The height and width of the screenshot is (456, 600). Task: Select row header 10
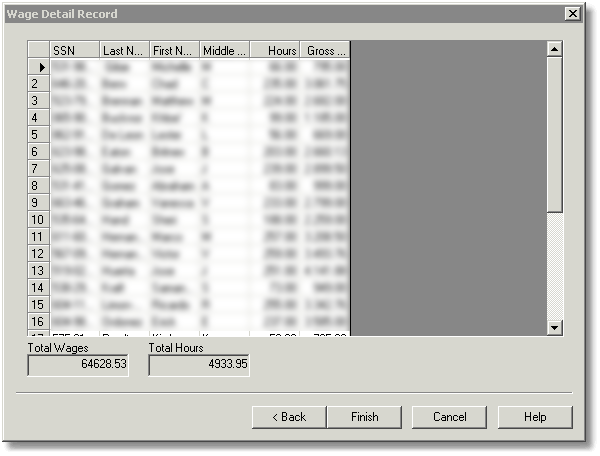(39, 220)
